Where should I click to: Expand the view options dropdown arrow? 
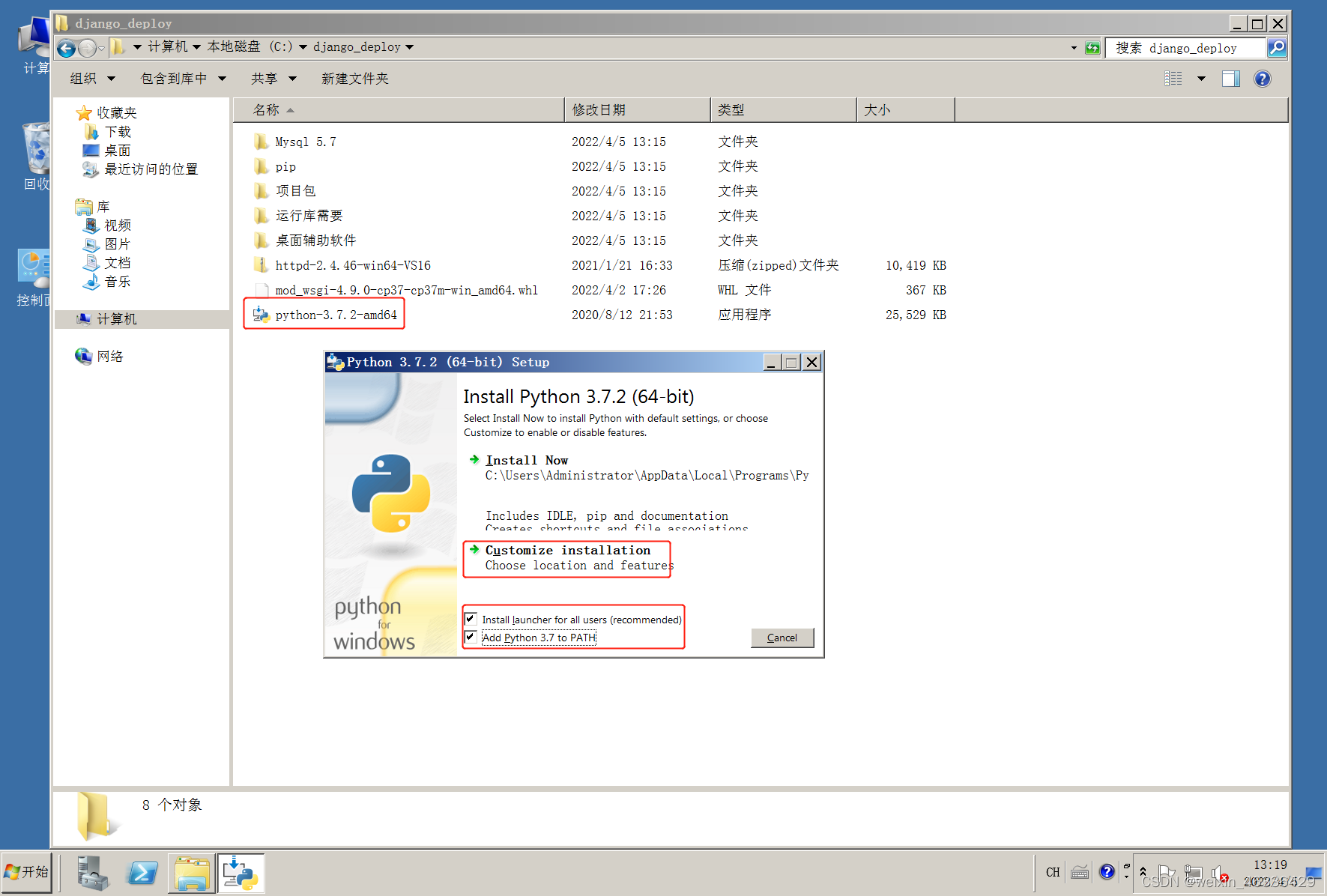coord(1201,79)
